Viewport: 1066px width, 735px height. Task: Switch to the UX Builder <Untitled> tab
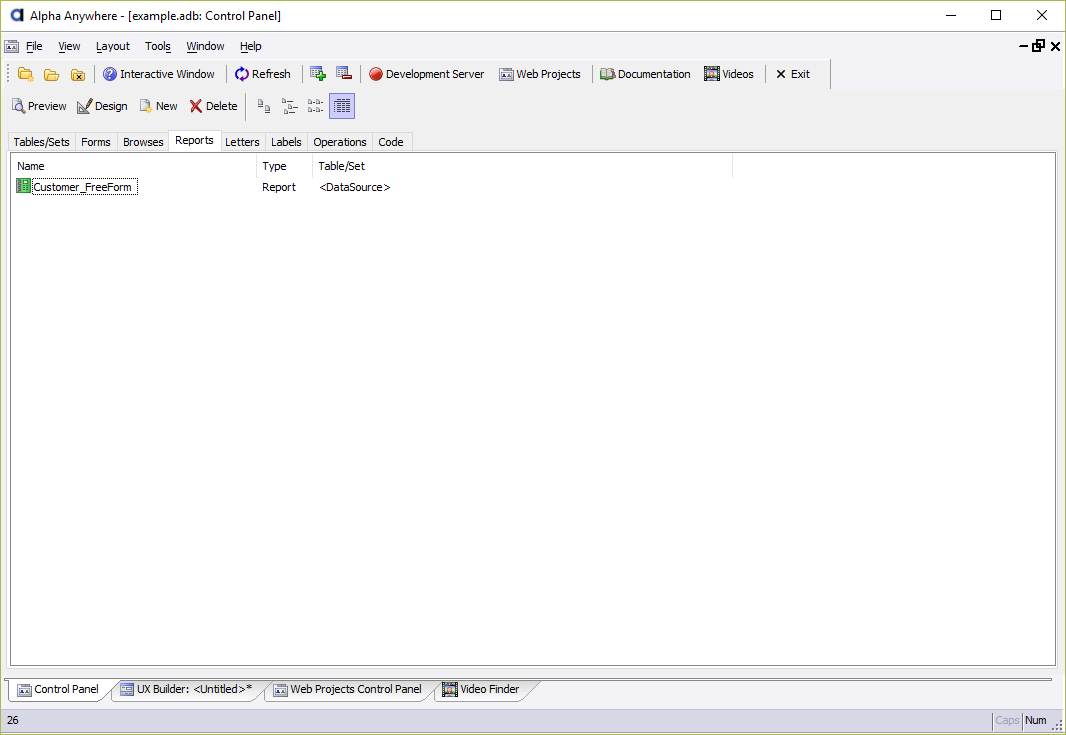(187, 689)
